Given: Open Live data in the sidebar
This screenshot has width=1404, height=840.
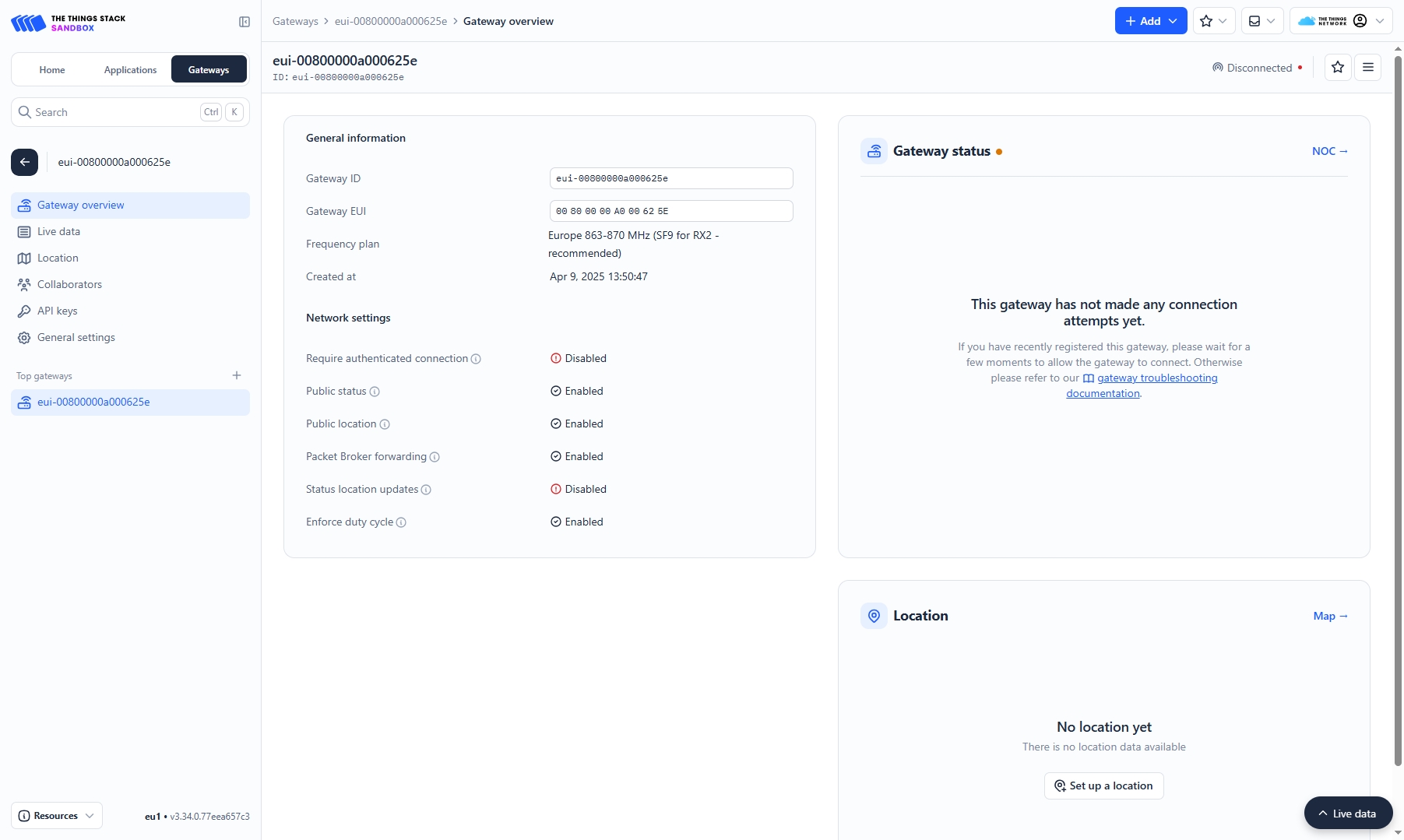Looking at the screenshot, I should 58,232.
